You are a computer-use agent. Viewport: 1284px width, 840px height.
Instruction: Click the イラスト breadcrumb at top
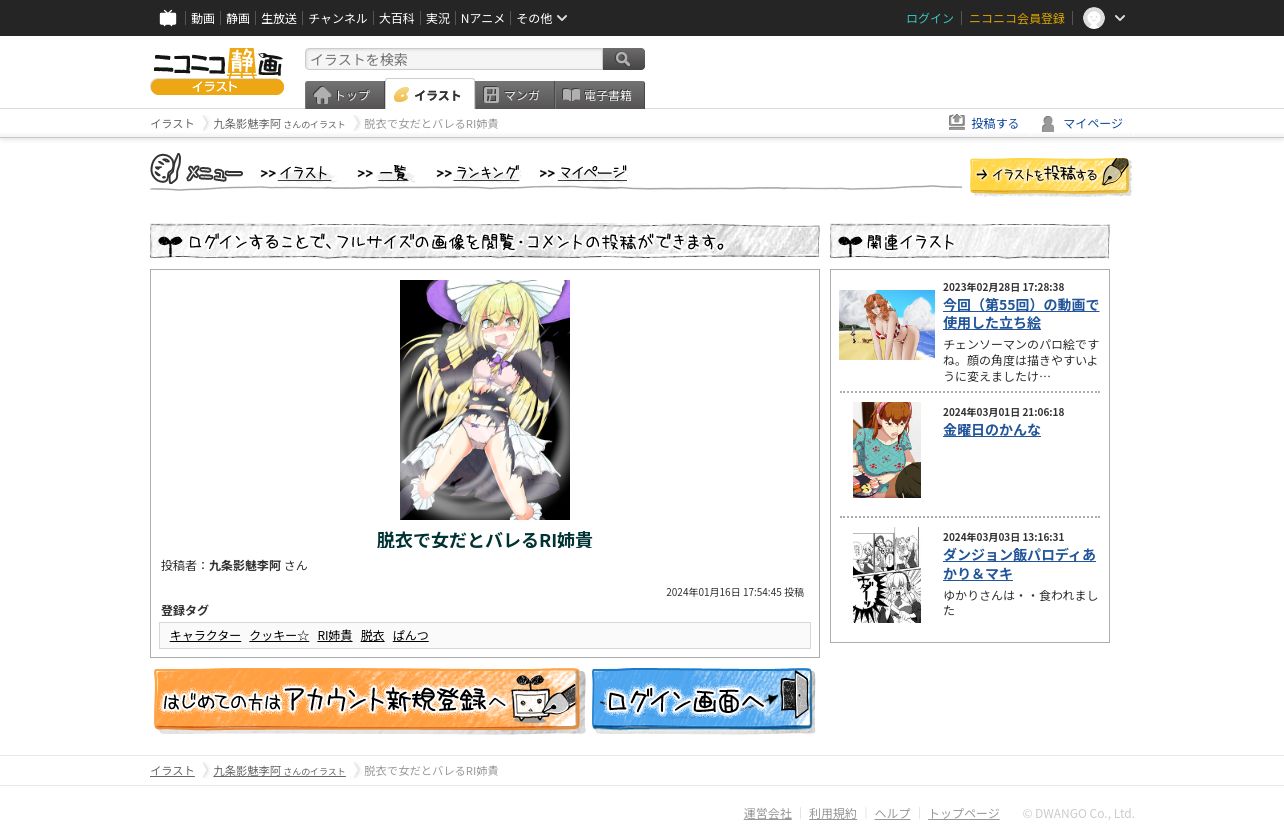[x=172, y=123]
